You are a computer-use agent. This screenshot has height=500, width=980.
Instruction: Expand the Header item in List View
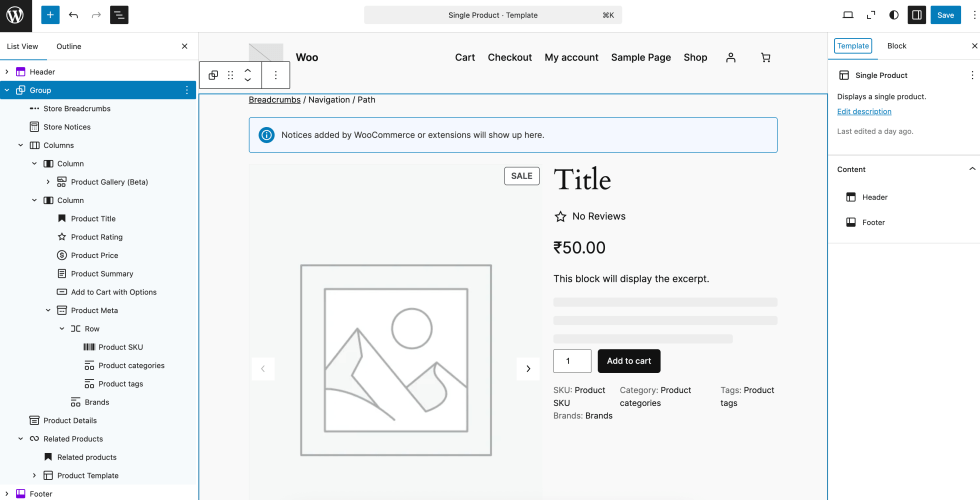7,72
